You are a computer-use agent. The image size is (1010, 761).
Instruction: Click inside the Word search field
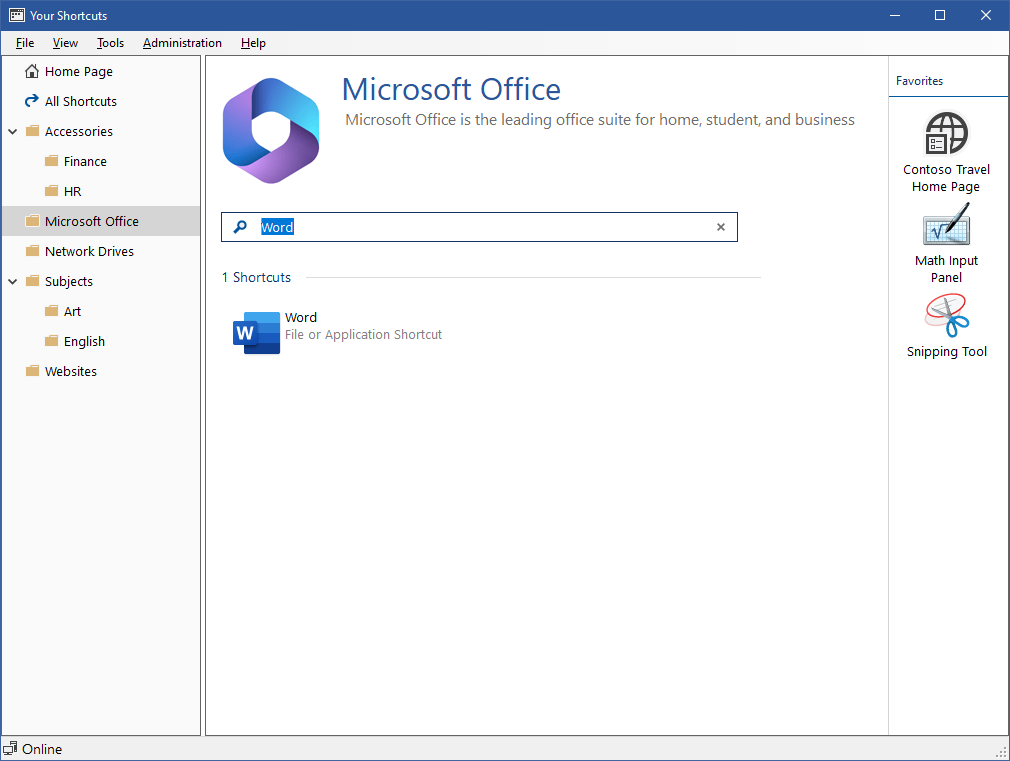(480, 227)
